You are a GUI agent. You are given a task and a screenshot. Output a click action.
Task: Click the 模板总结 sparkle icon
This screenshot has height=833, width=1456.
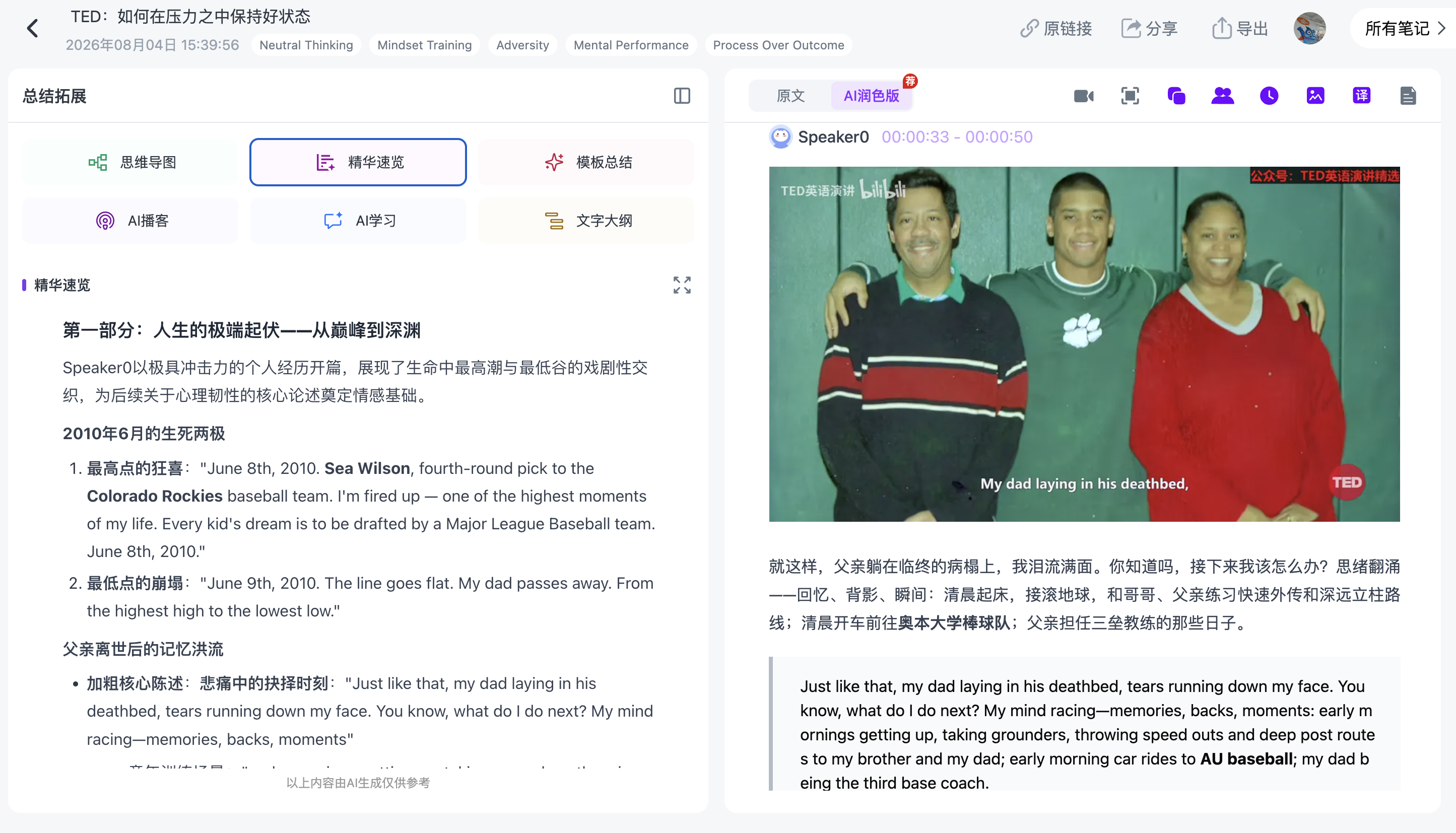click(554, 162)
